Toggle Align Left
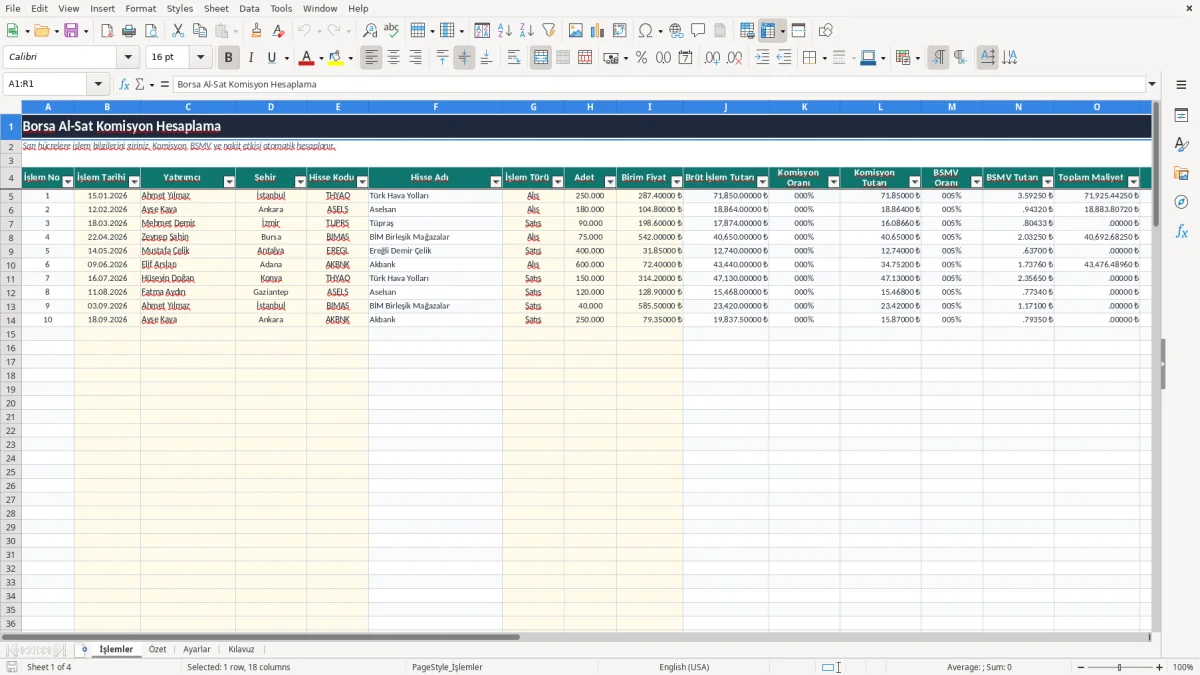 tap(372, 58)
